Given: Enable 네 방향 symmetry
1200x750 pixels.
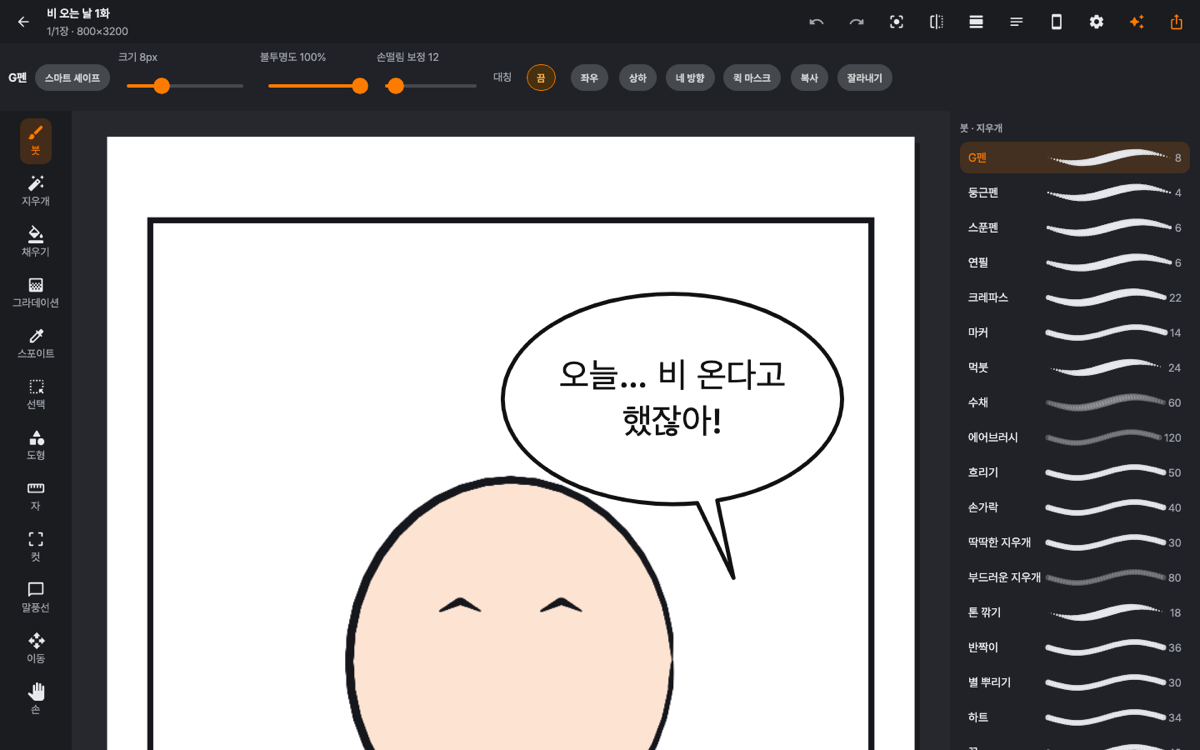Looking at the screenshot, I should pyautogui.click(x=690, y=78).
